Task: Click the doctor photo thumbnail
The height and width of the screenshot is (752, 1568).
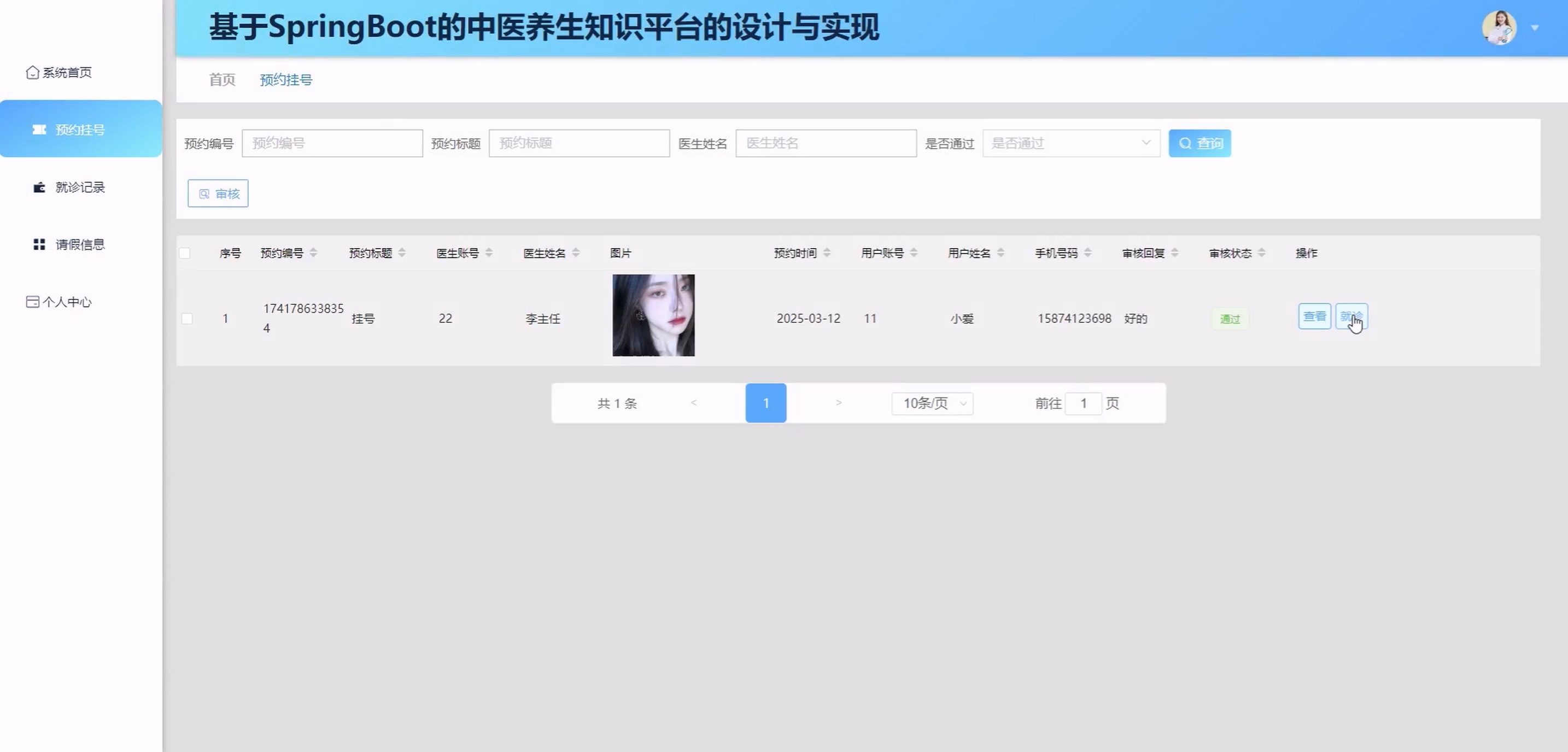Action: point(653,315)
